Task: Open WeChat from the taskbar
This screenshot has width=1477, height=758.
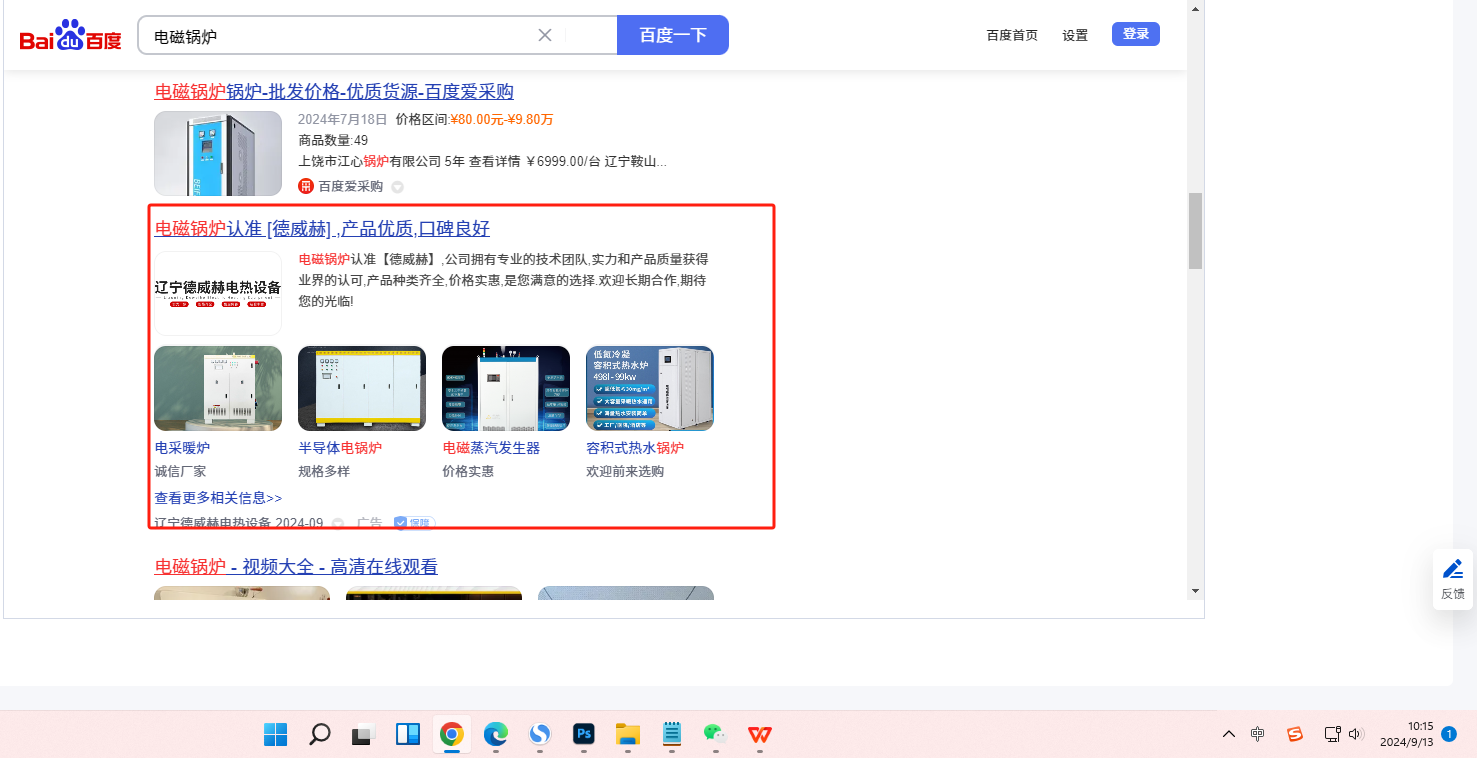Action: (x=714, y=735)
